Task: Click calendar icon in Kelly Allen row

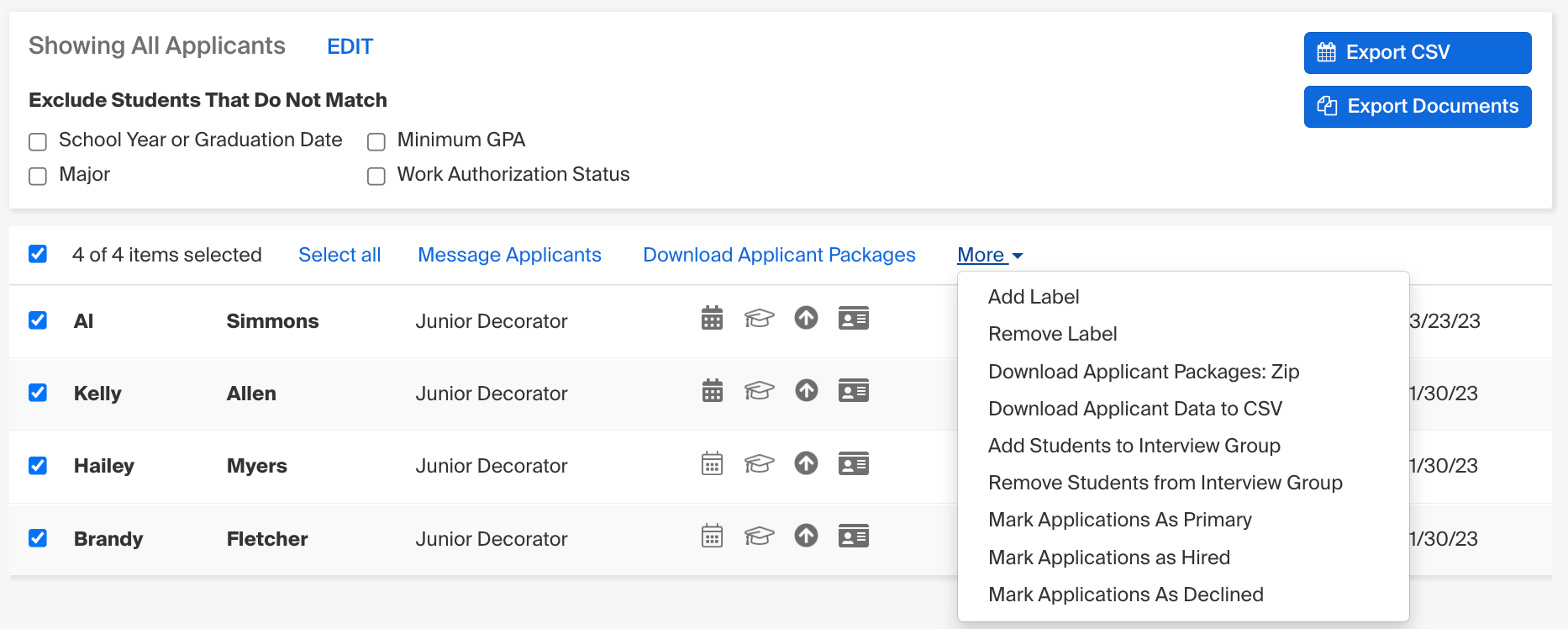Action: tap(712, 390)
